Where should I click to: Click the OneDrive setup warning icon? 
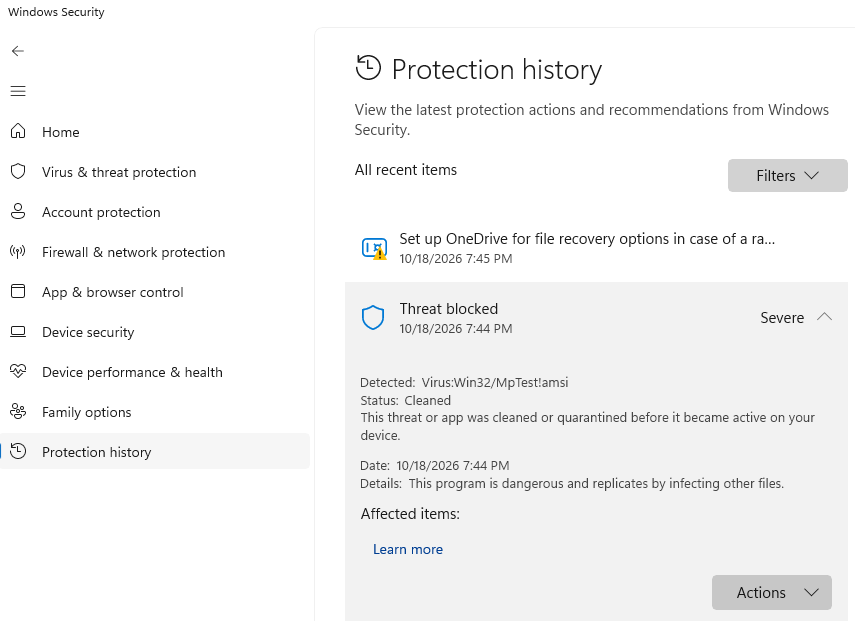374,249
